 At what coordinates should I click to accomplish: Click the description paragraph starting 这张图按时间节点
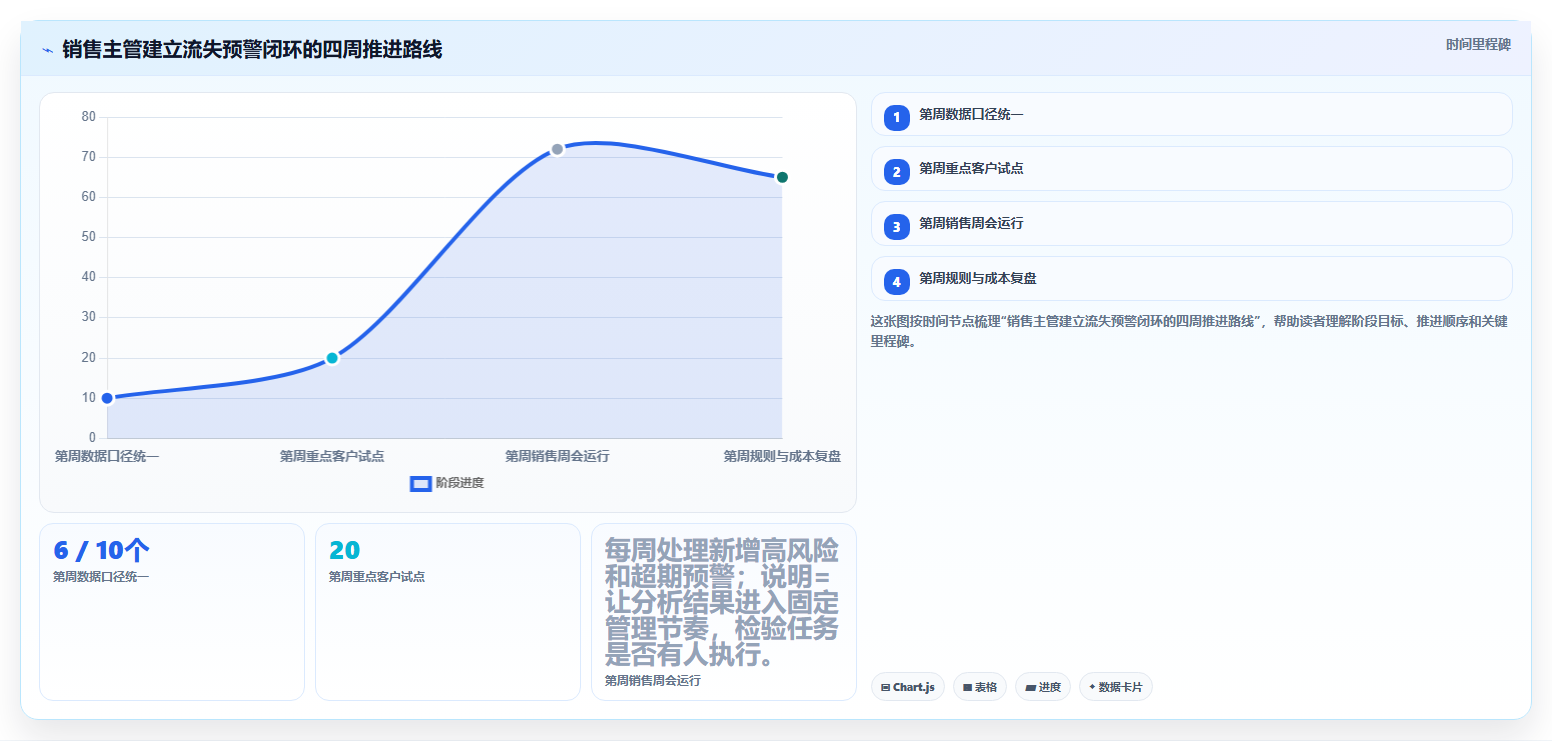pos(1190,331)
